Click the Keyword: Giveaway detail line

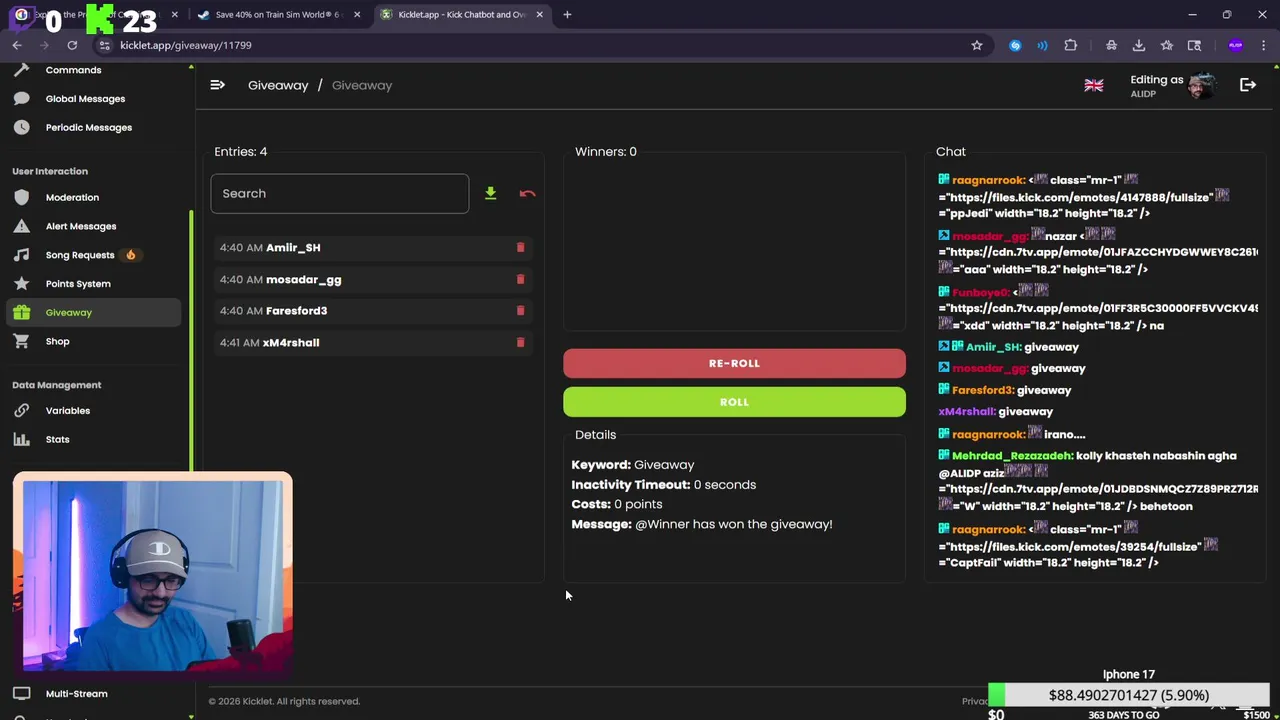pyautogui.click(x=633, y=464)
